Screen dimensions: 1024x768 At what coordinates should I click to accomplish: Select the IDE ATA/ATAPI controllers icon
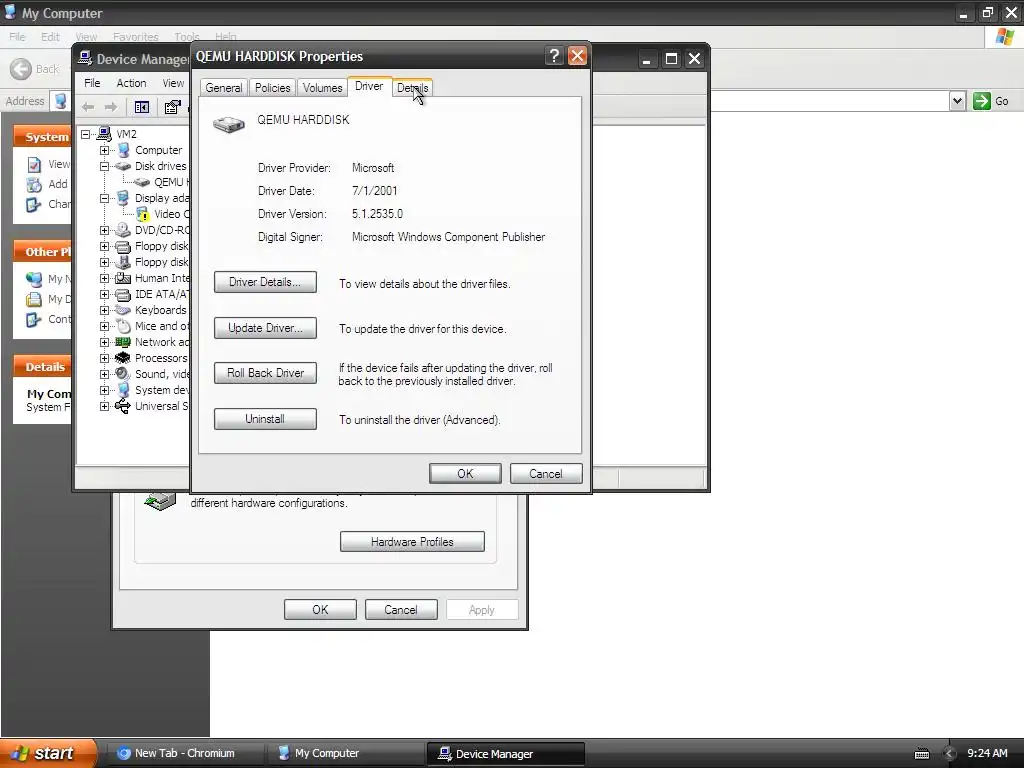click(x=123, y=295)
